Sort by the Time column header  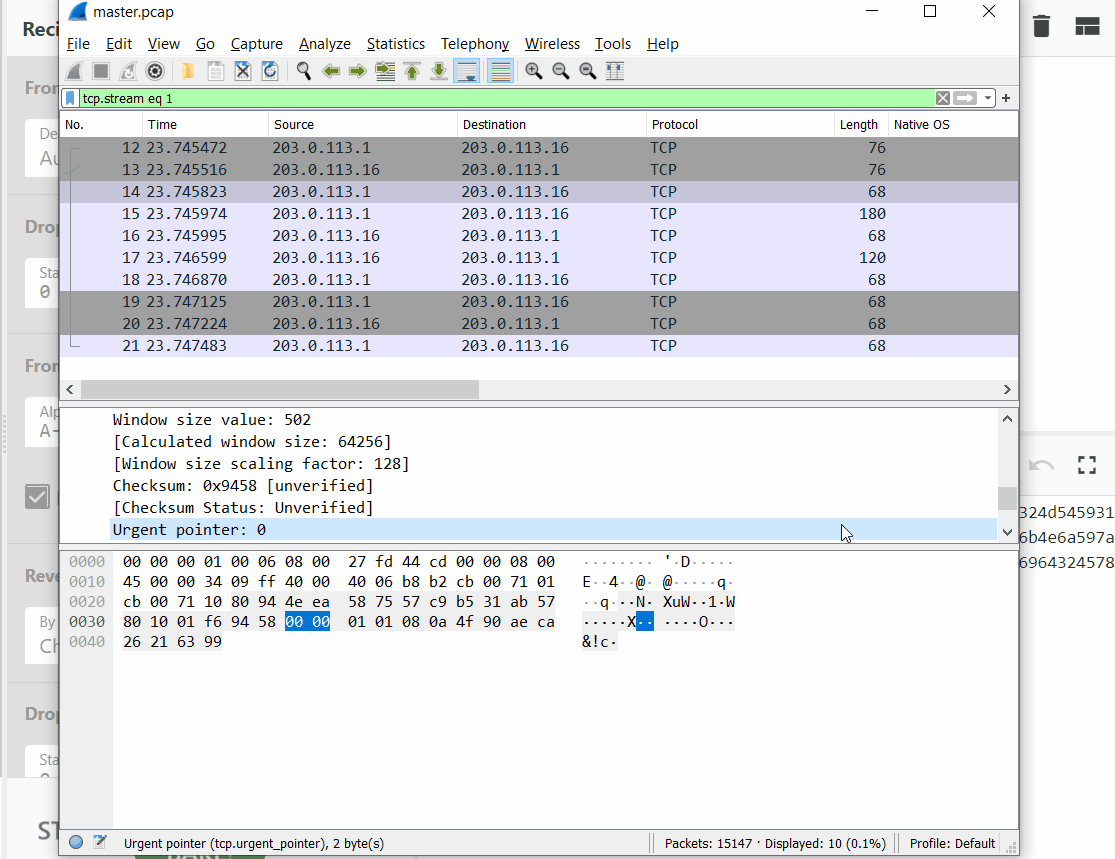[206, 124]
